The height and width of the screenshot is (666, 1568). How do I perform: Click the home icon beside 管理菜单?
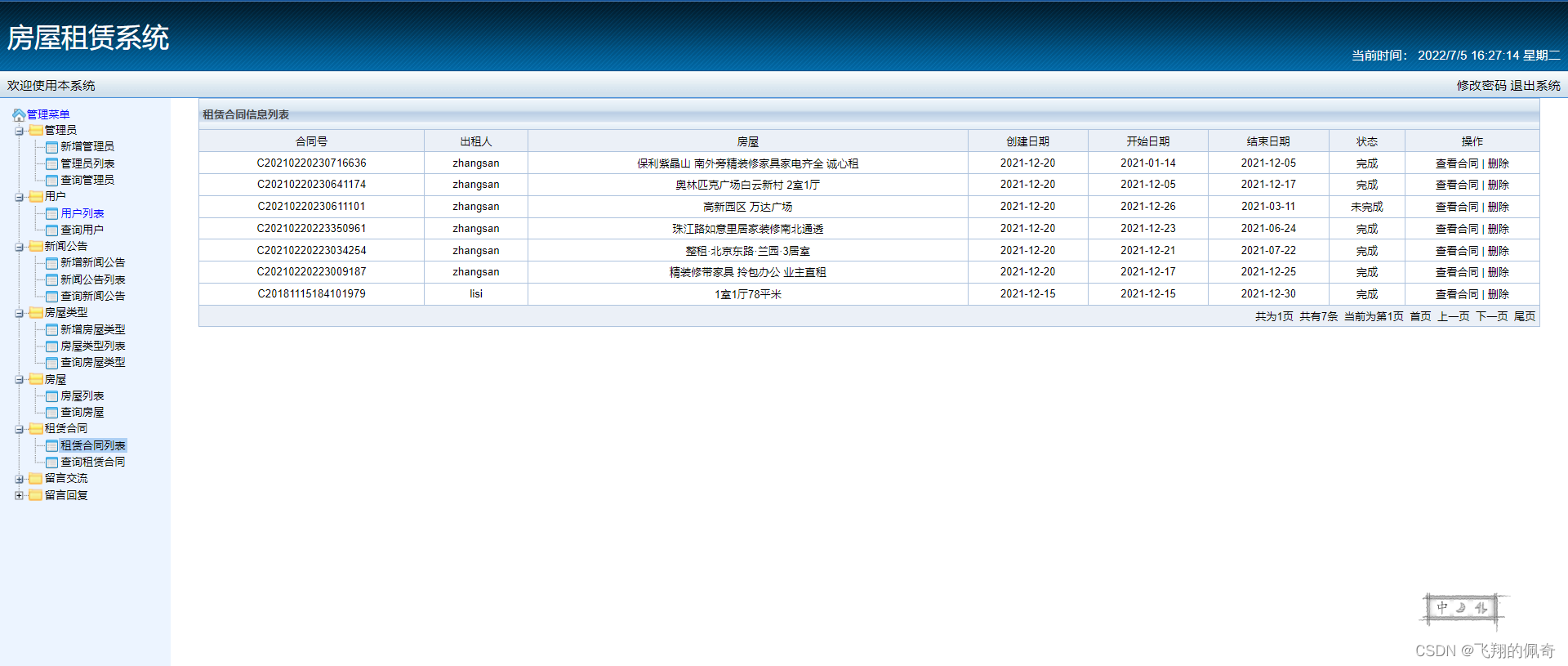tap(18, 114)
